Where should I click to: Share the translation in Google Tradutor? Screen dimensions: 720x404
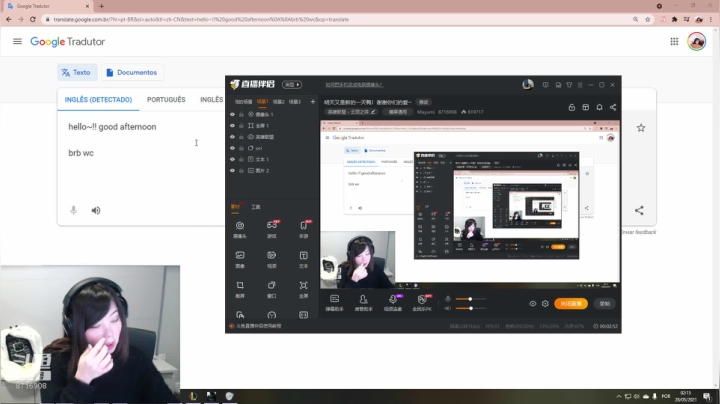coord(639,210)
